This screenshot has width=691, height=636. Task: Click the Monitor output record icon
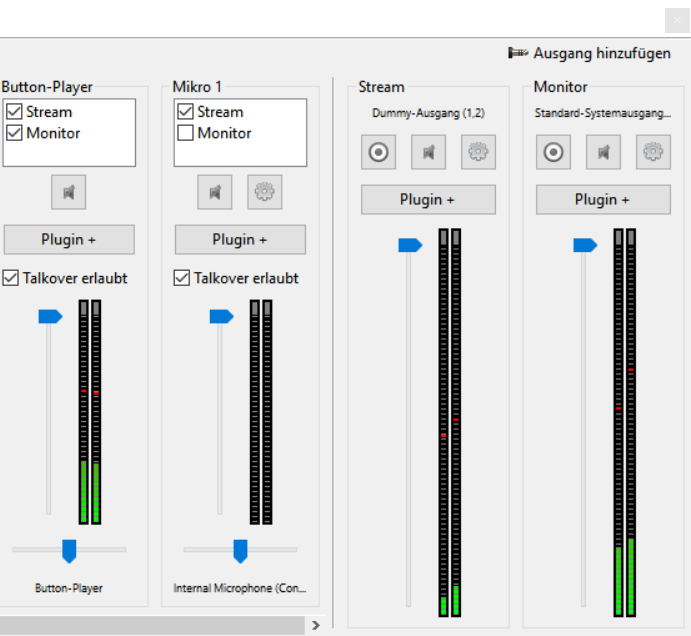[x=554, y=153]
